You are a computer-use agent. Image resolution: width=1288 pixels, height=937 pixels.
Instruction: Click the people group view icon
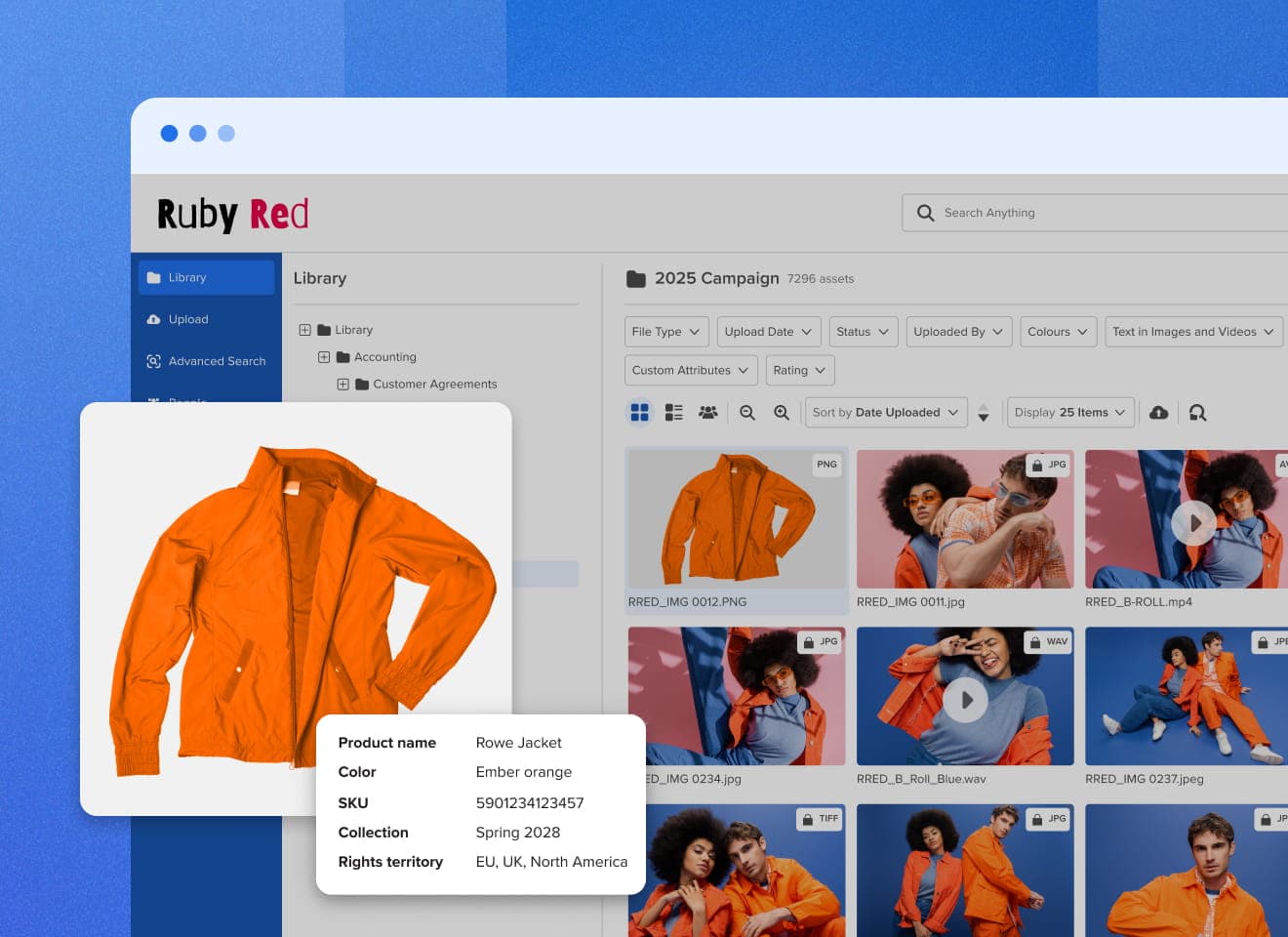(708, 413)
